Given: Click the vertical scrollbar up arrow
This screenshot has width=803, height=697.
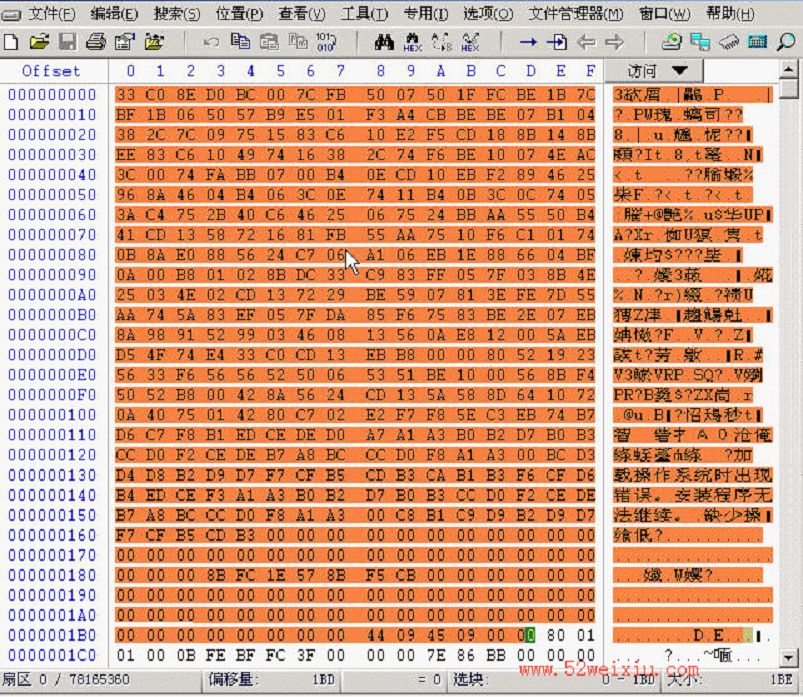Looking at the screenshot, I should tap(789, 68).
